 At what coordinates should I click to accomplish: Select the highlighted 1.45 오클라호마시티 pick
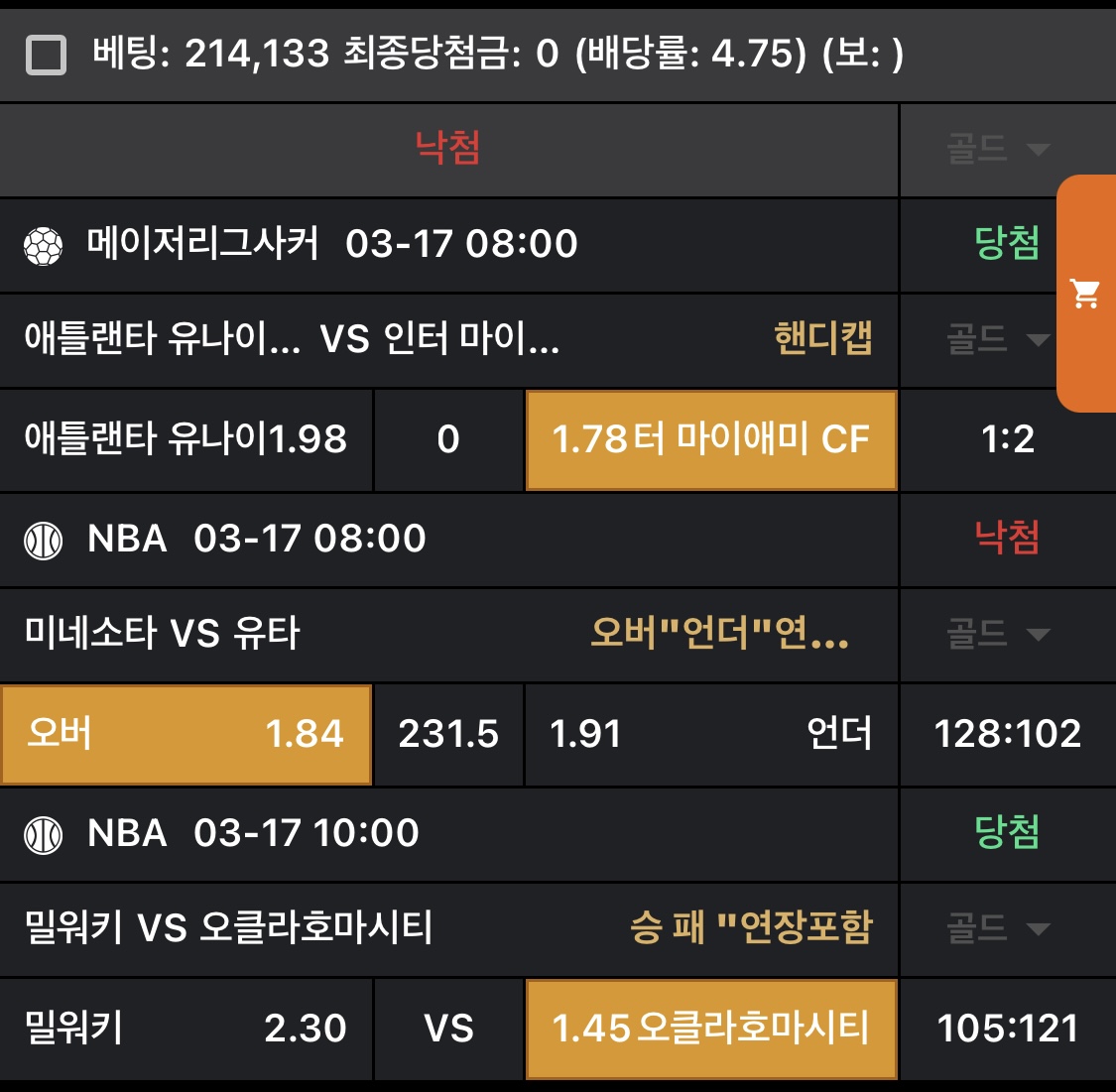point(710,1029)
